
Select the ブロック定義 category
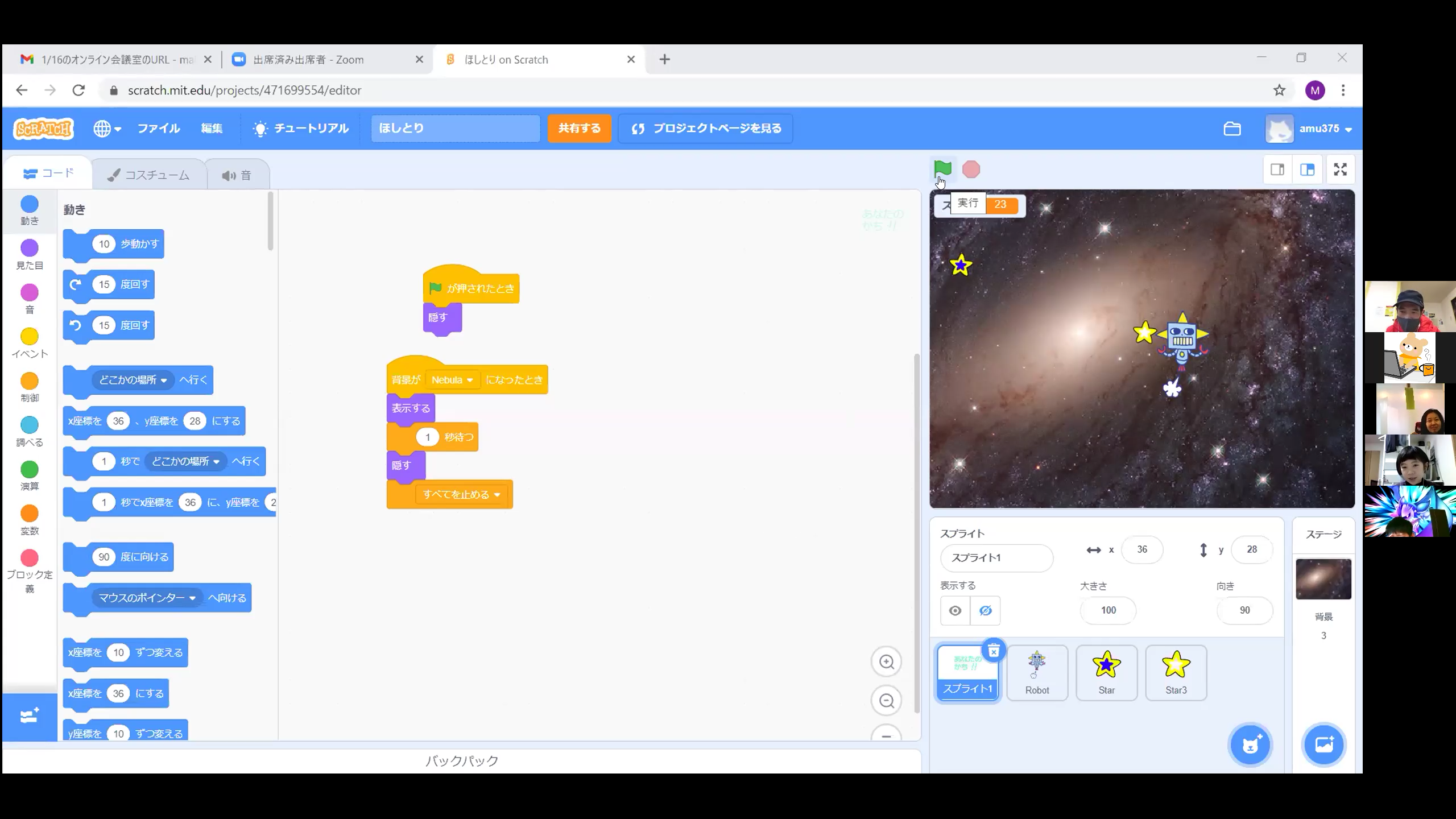[x=30, y=571]
